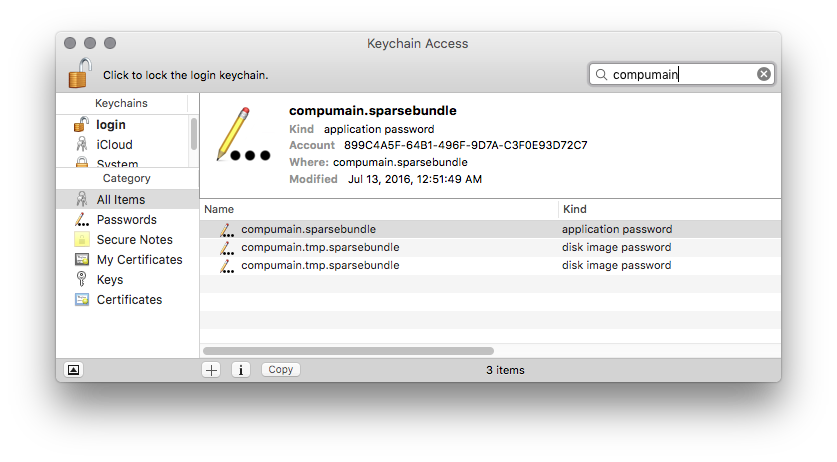The height and width of the screenshot is (462, 837).
Task: Click first disk image password kind cell
Action: coord(616,247)
